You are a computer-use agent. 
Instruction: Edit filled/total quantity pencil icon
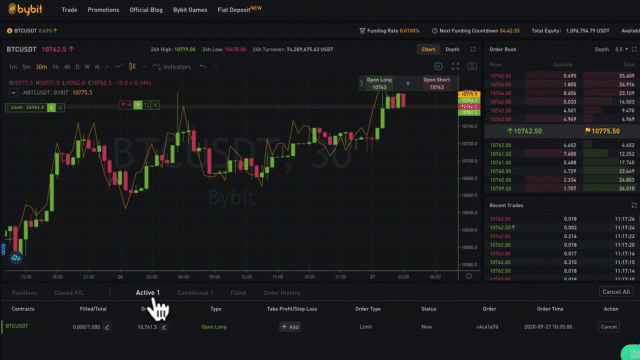(107, 327)
